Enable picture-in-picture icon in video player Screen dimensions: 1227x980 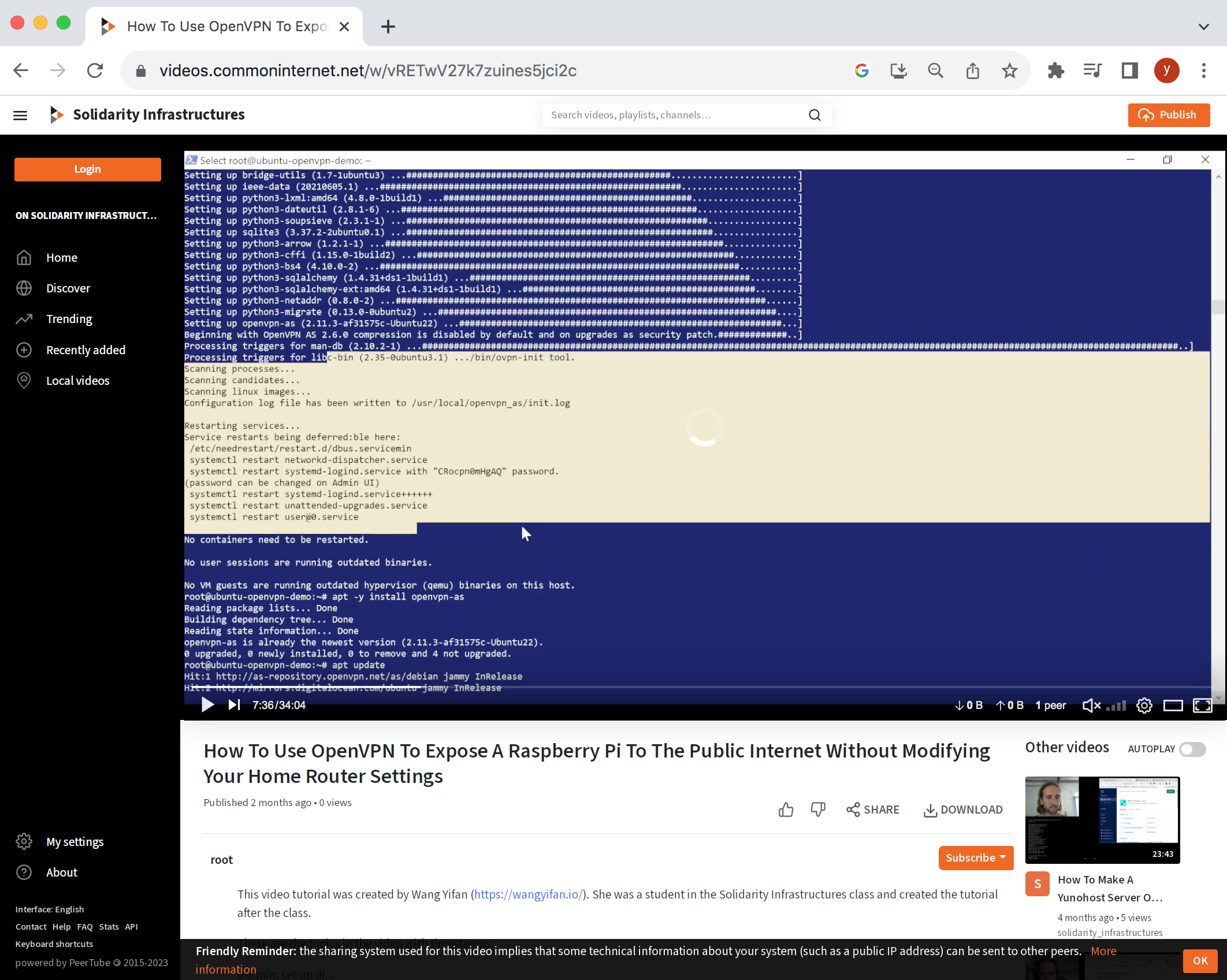(x=1173, y=705)
